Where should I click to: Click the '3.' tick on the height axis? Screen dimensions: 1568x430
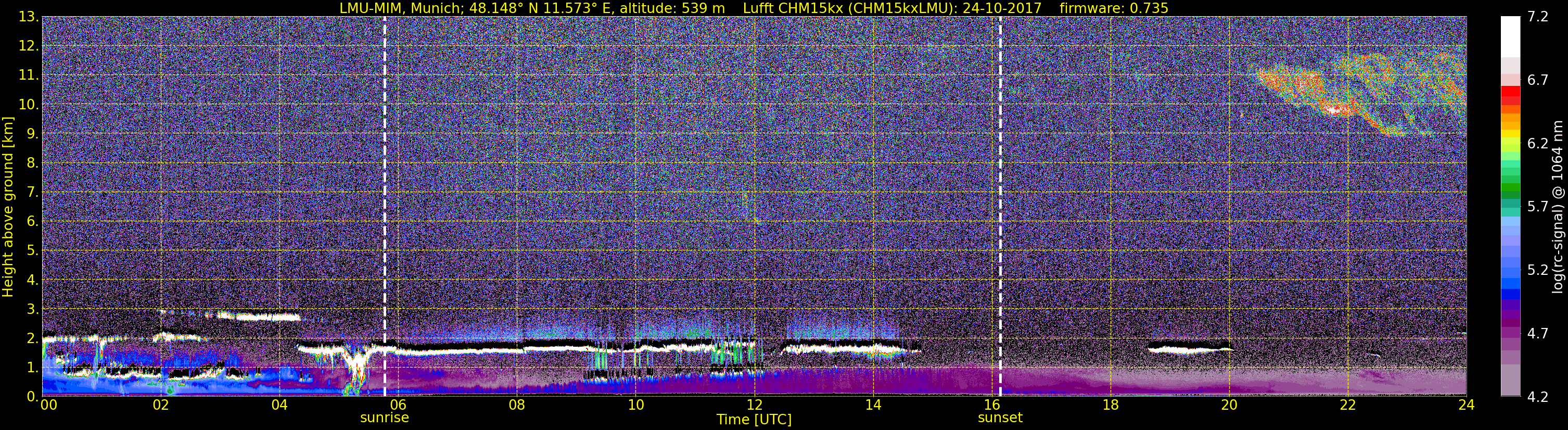coord(32,309)
